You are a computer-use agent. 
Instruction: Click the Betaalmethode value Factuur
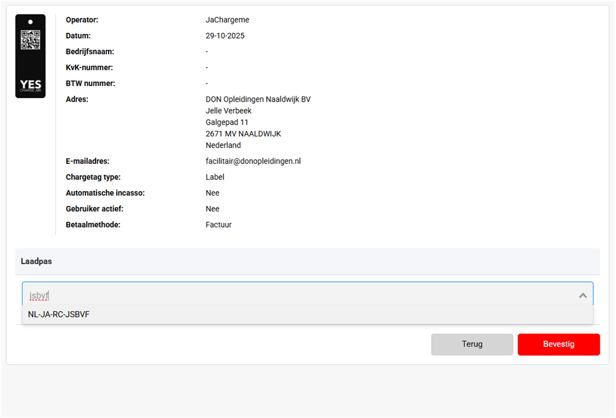[x=219, y=225]
